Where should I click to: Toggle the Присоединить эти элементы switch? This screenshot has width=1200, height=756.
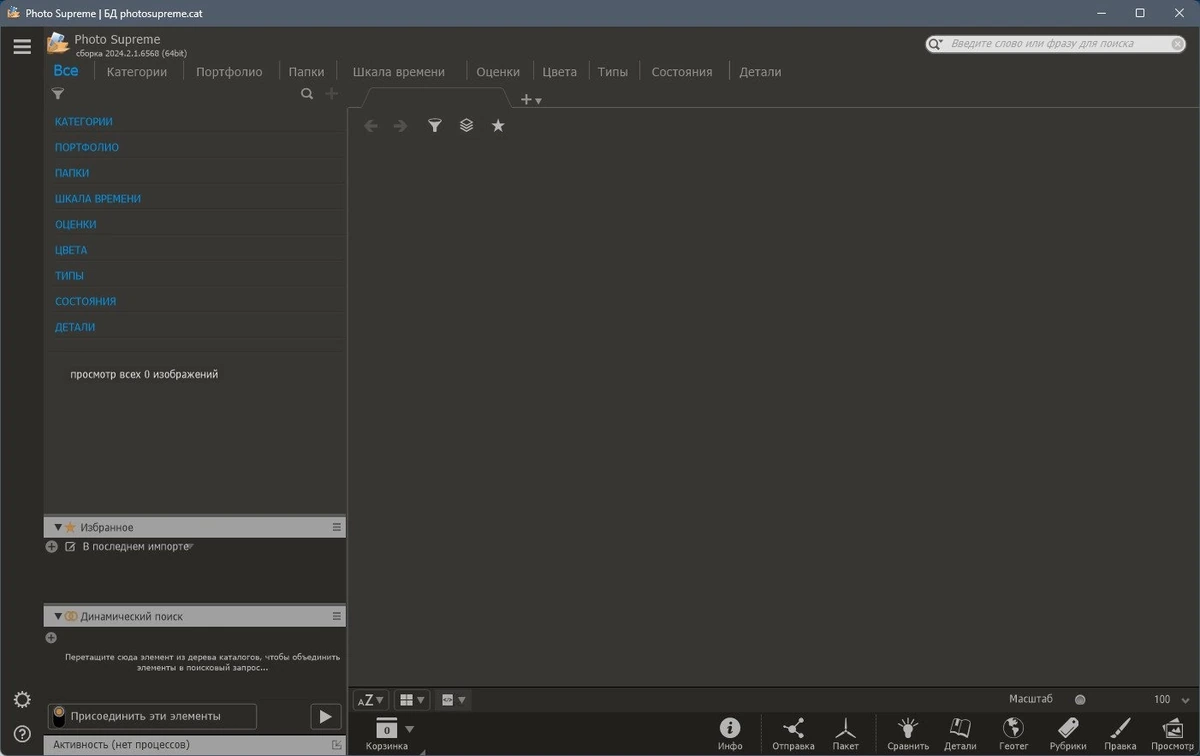[x=59, y=716]
